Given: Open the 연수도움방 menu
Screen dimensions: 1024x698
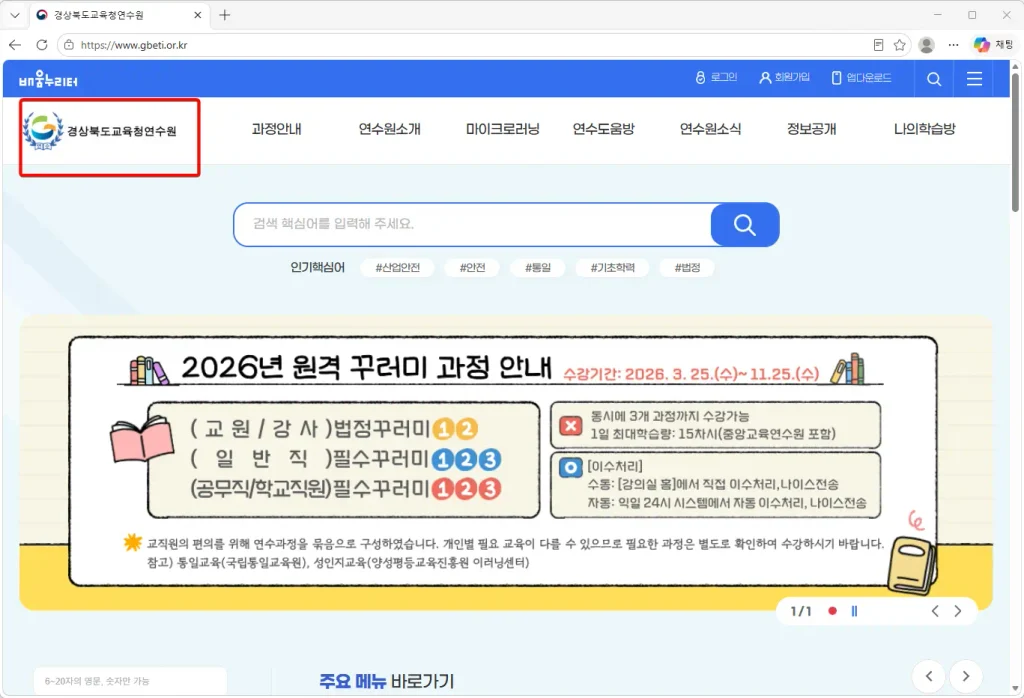Looking at the screenshot, I should pos(603,129).
